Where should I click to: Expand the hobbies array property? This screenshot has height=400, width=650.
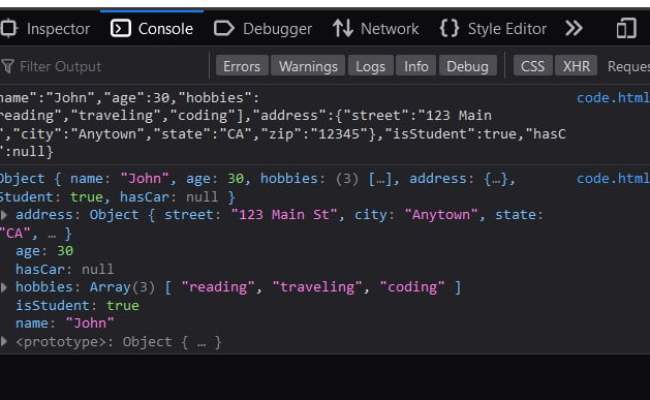tap(4, 287)
